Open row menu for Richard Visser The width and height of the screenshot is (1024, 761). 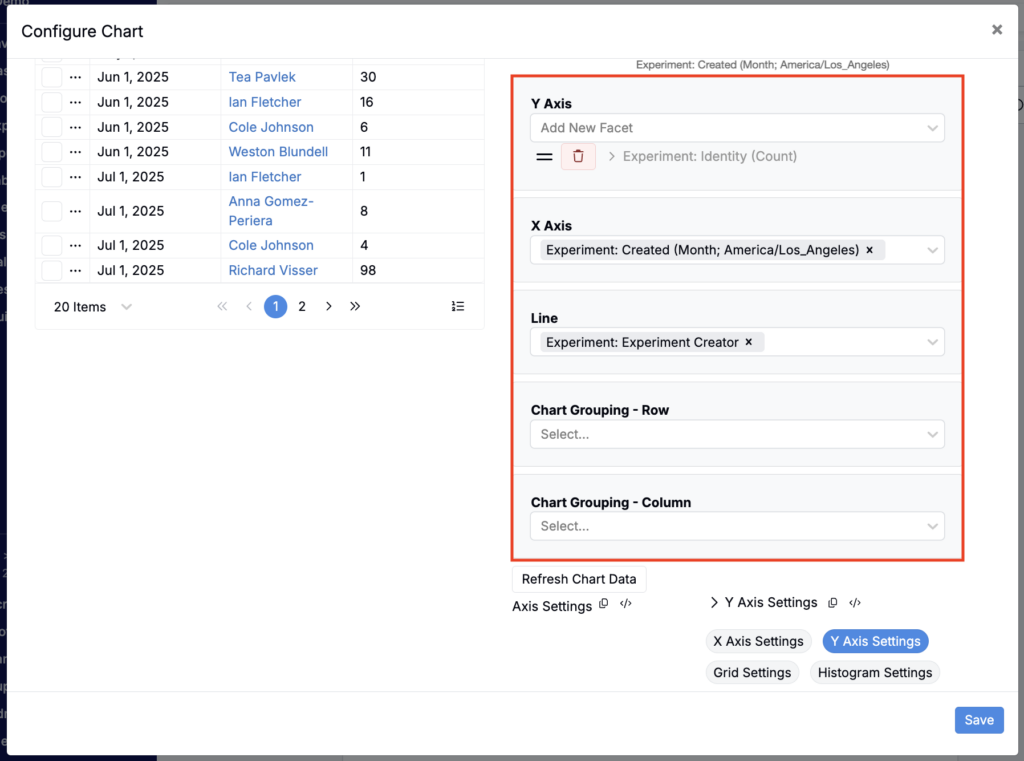[x=75, y=270]
